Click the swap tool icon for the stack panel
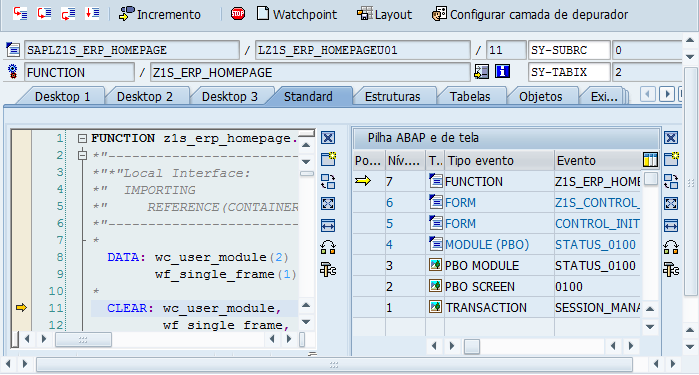Viewport: 699px width, 375px height. pyautogui.click(x=671, y=181)
